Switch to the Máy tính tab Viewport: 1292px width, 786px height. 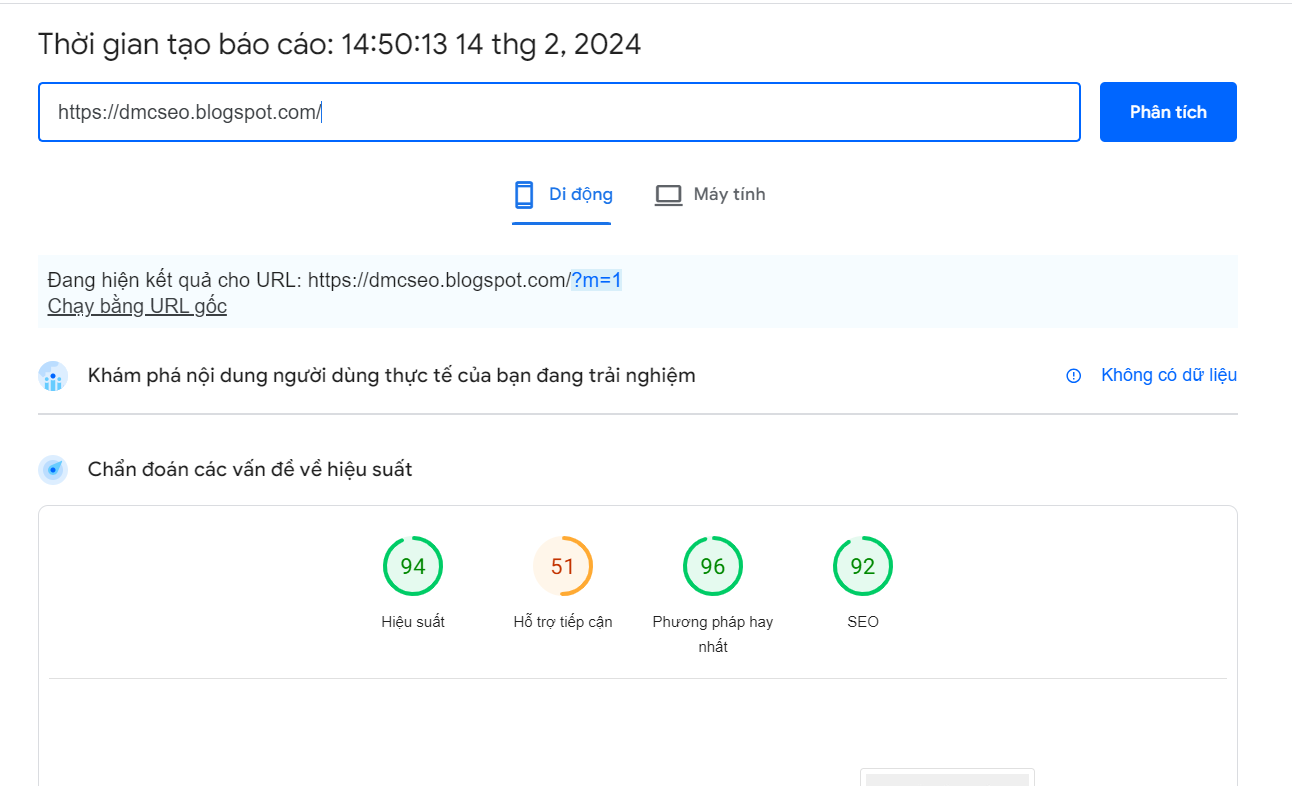point(710,195)
